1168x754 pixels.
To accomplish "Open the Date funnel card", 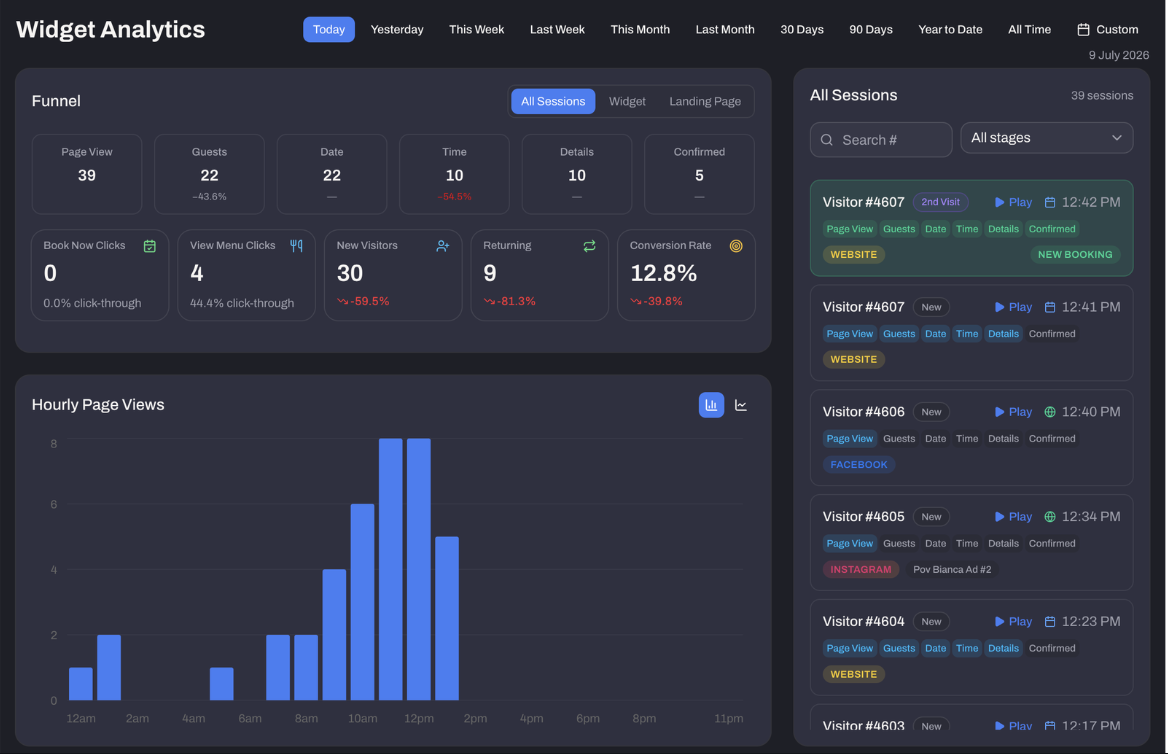I will (x=331, y=174).
